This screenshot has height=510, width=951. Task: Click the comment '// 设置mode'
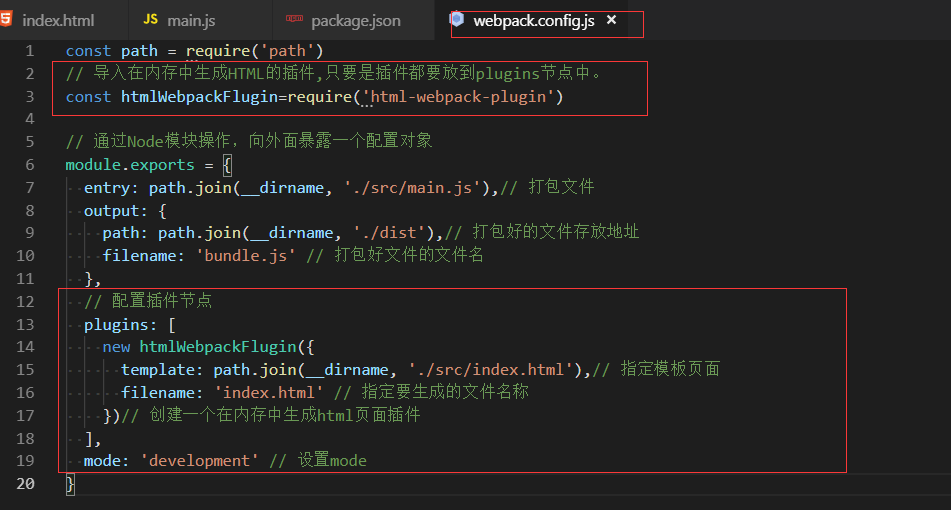[x=318, y=461]
